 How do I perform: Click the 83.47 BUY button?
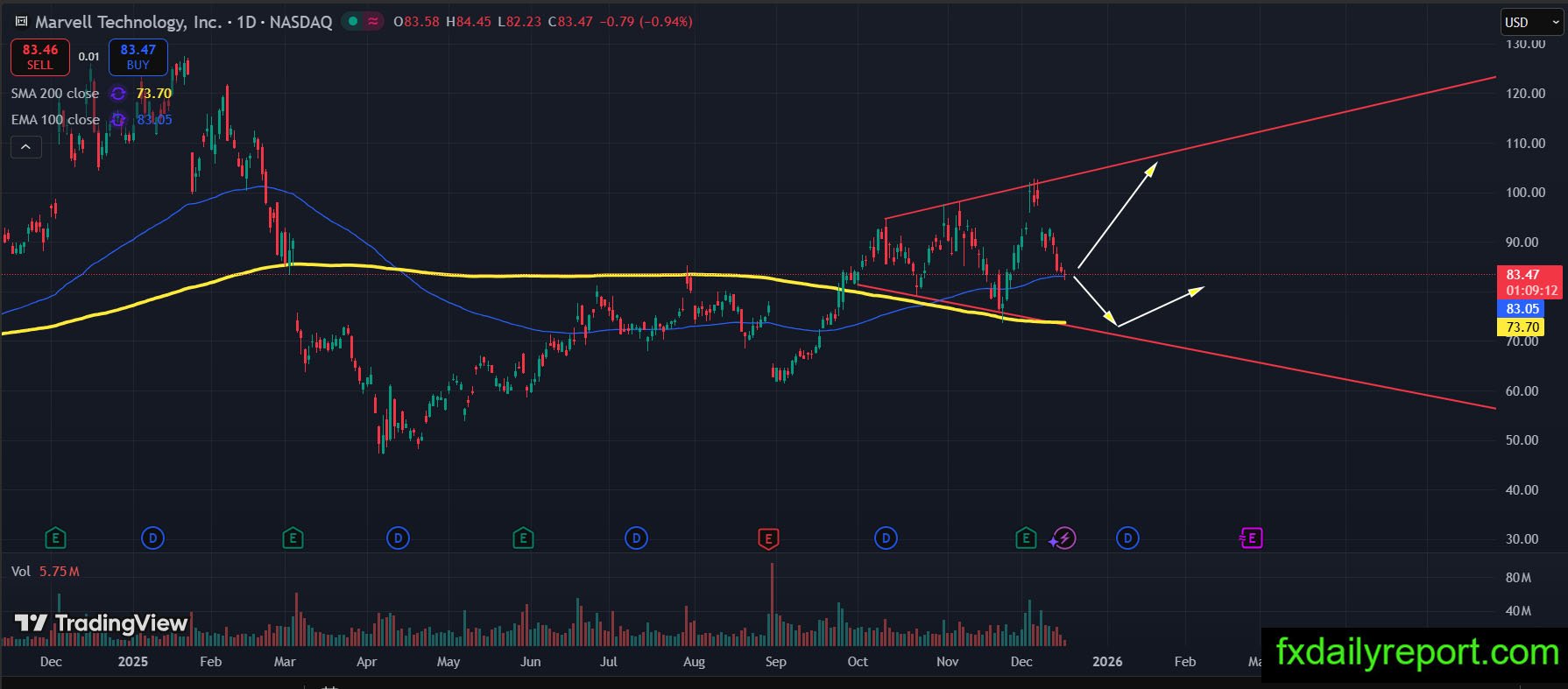click(x=138, y=57)
